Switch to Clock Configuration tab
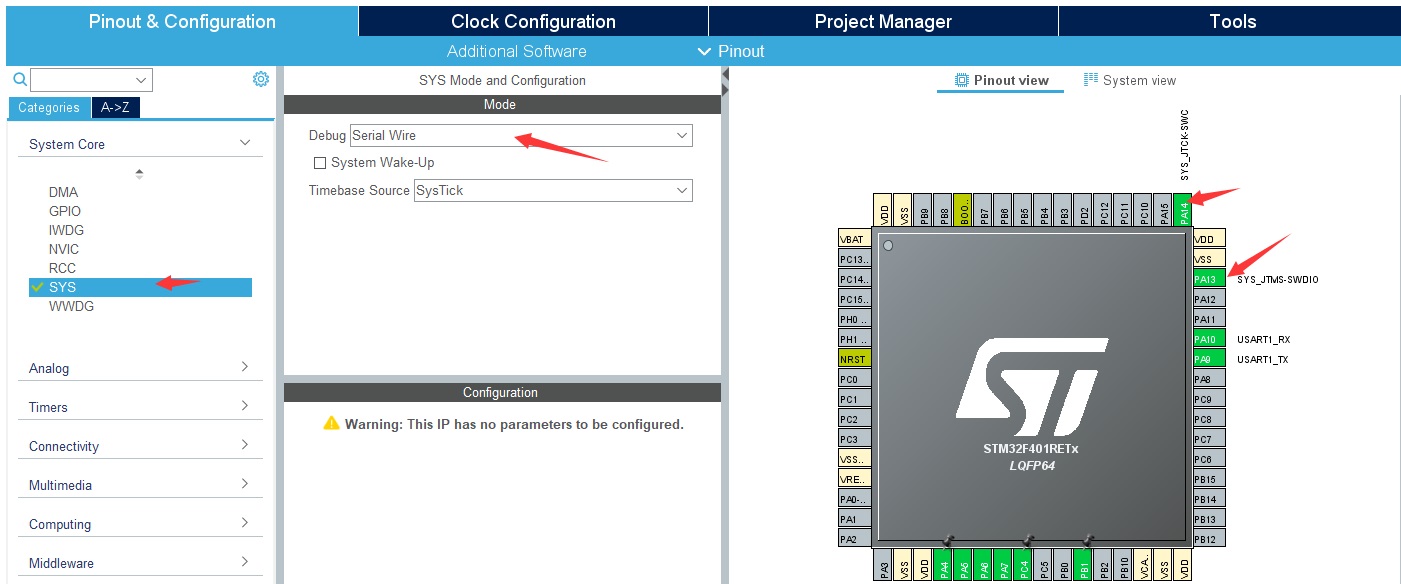The width and height of the screenshot is (1401, 584). [x=533, y=21]
